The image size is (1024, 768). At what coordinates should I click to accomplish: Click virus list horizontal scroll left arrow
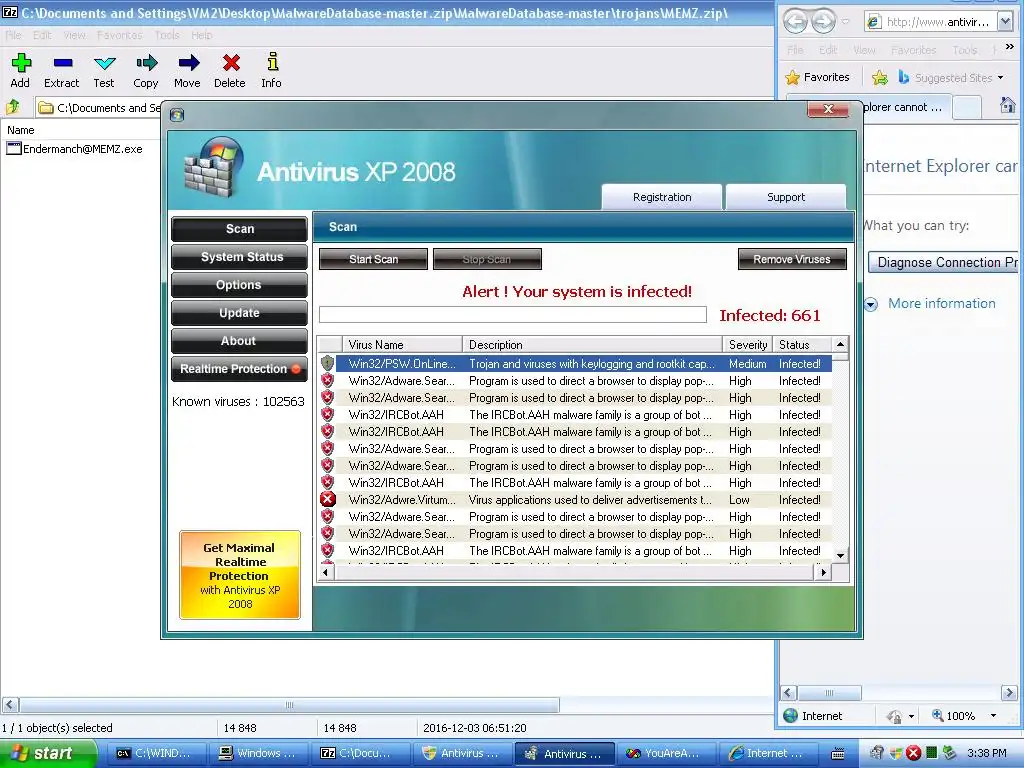pyautogui.click(x=326, y=572)
